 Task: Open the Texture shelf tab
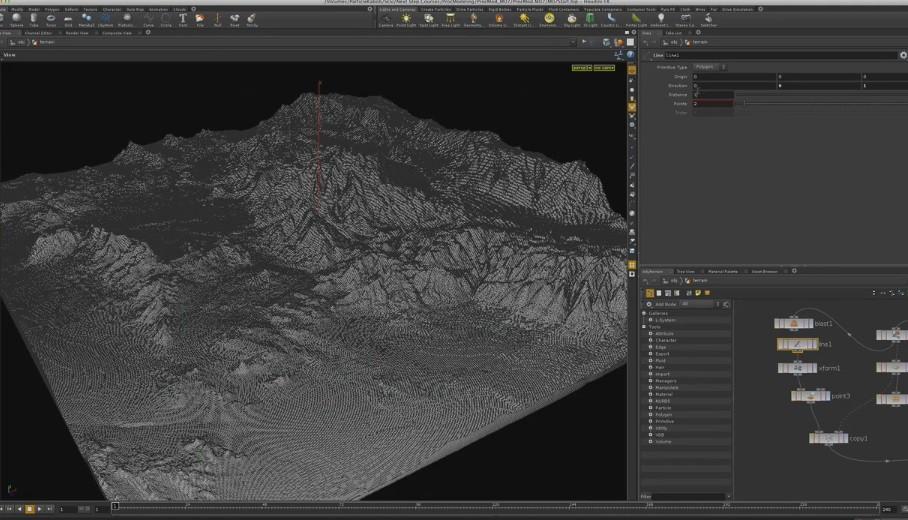point(90,9)
